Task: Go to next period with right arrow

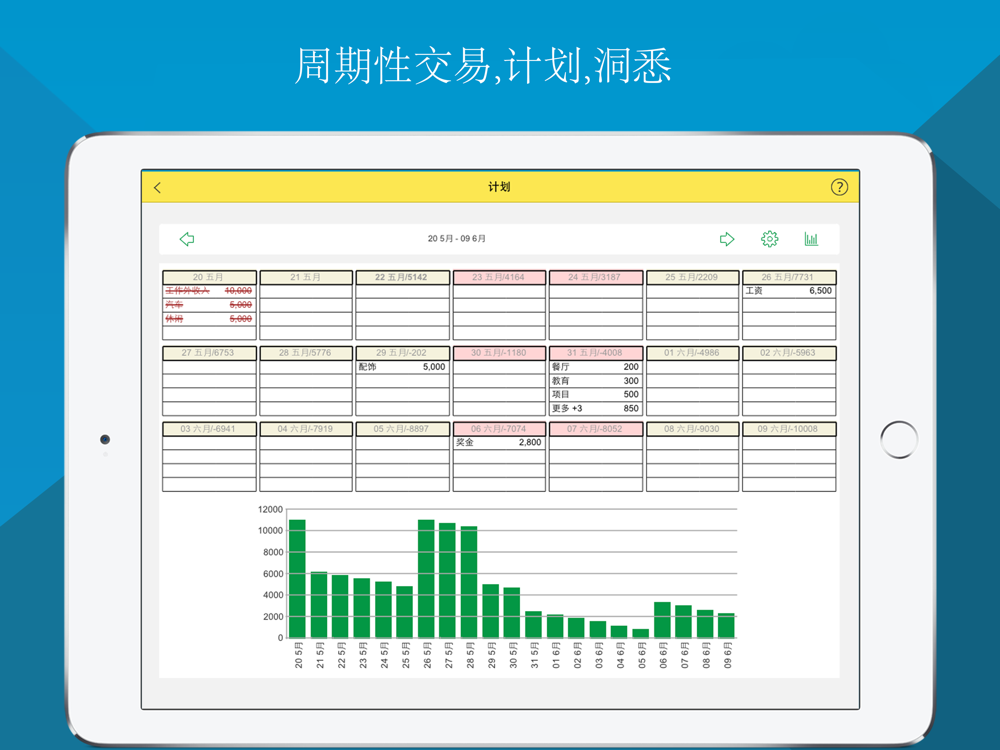Action: (727, 239)
